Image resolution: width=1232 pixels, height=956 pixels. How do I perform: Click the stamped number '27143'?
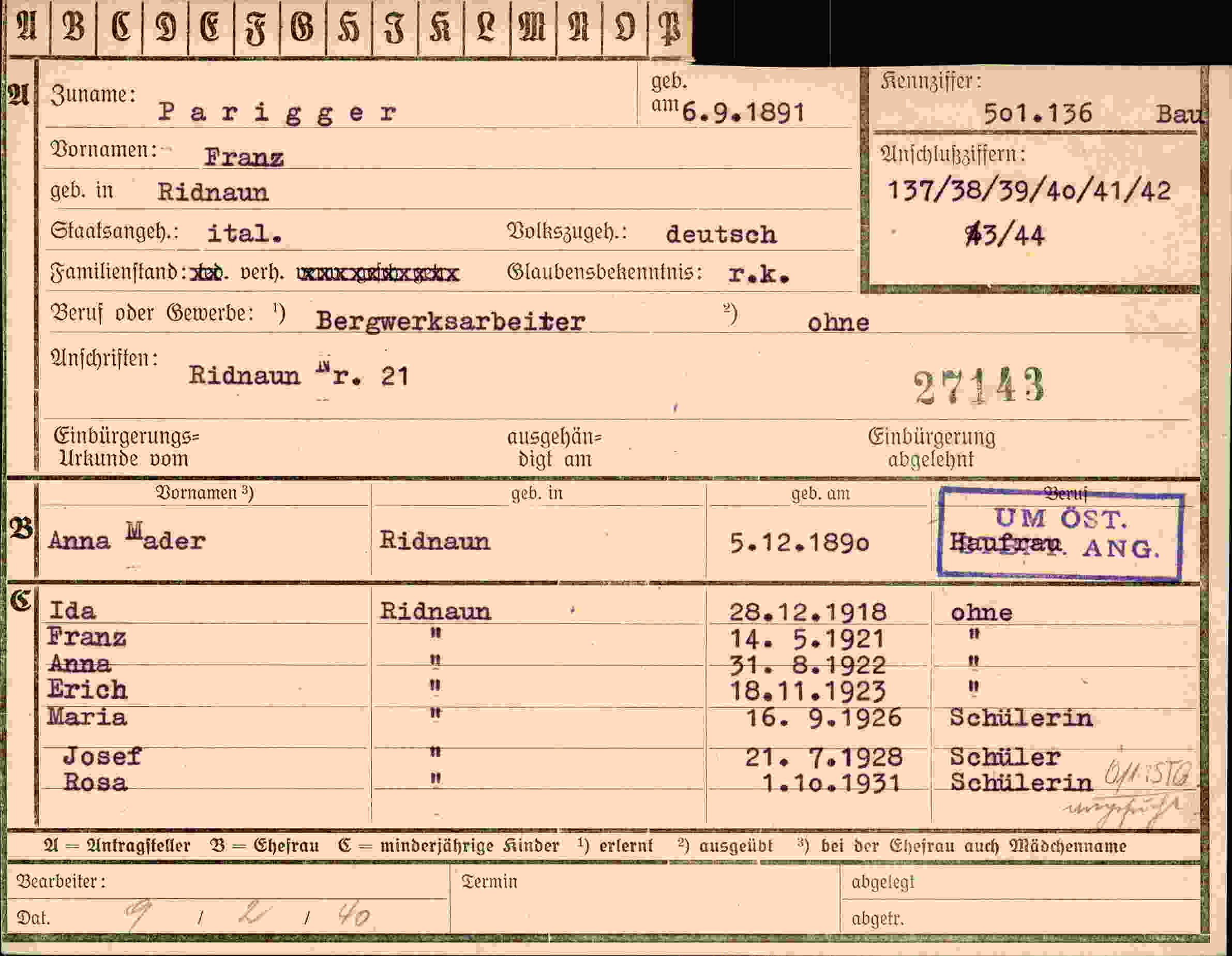[x=979, y=386]
